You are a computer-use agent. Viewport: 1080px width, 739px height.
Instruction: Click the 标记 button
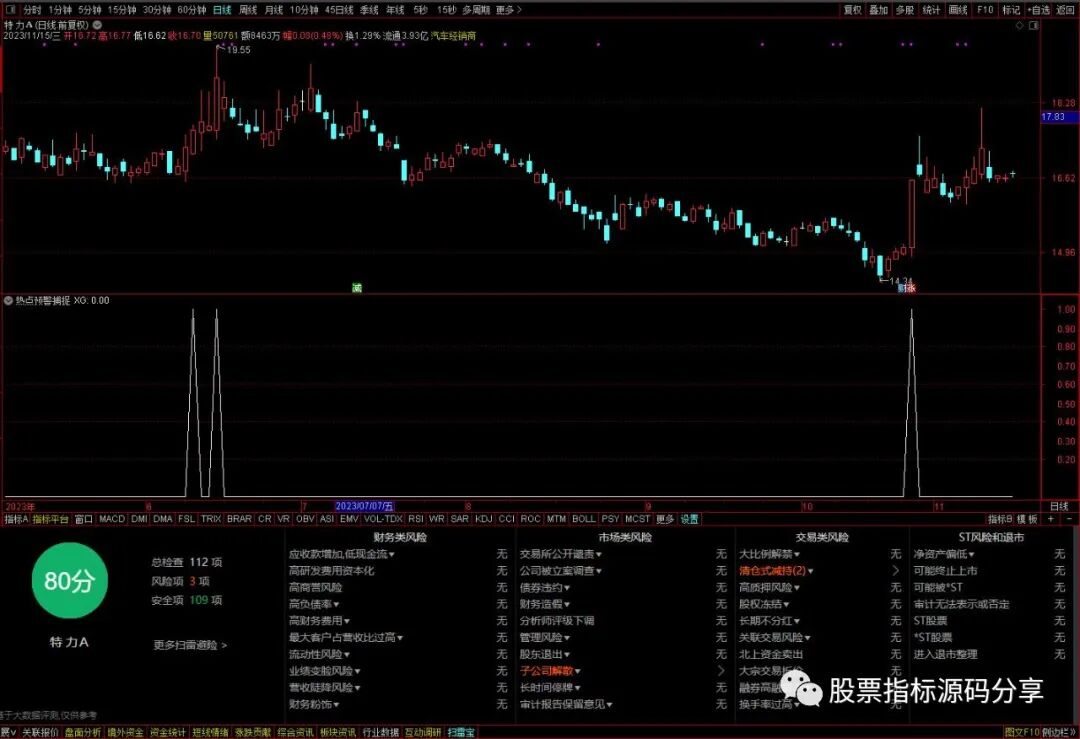coord(1010,10)
